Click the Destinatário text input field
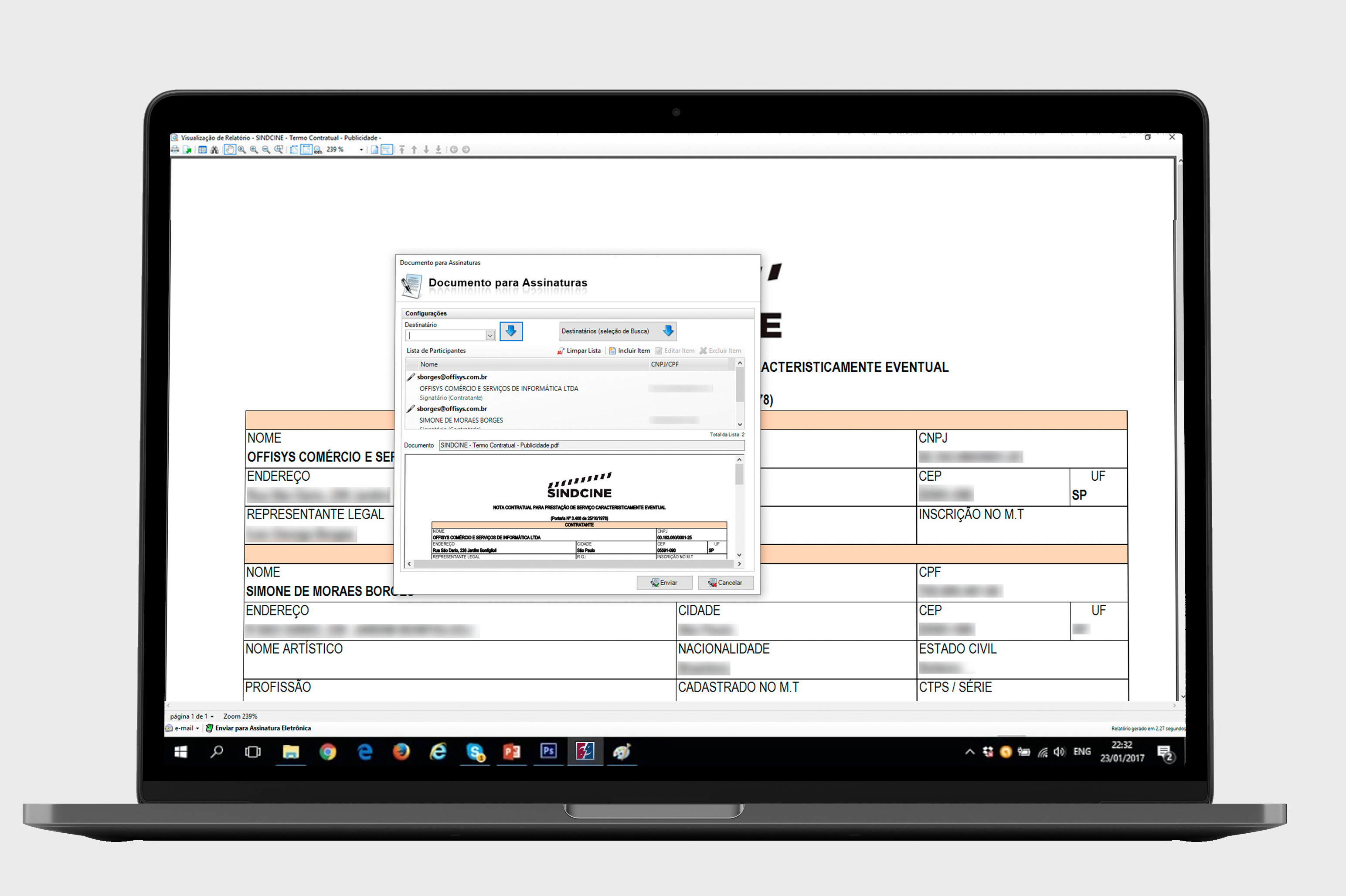Screen dimensions: 1346x896 point(445,336)
